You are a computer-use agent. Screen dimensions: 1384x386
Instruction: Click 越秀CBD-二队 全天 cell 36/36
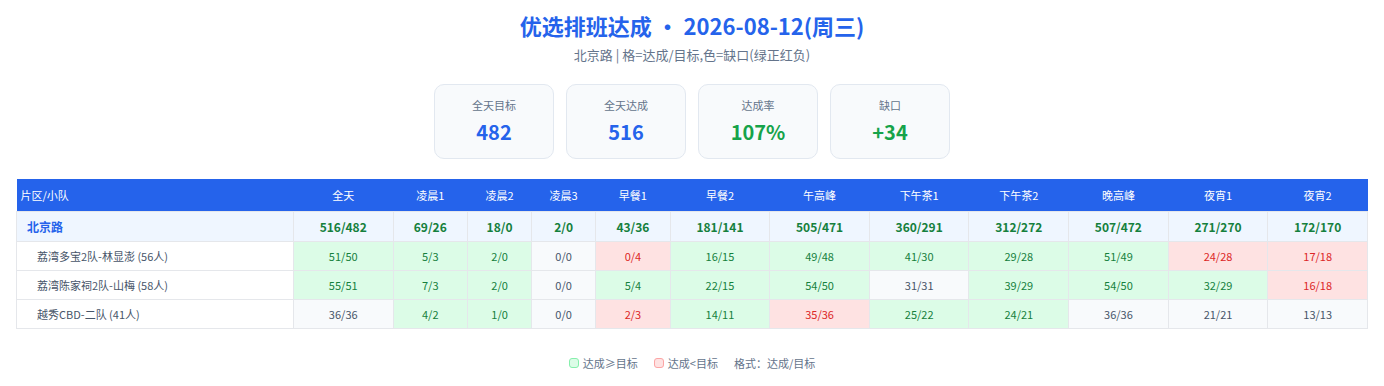[x=343, y=314]
